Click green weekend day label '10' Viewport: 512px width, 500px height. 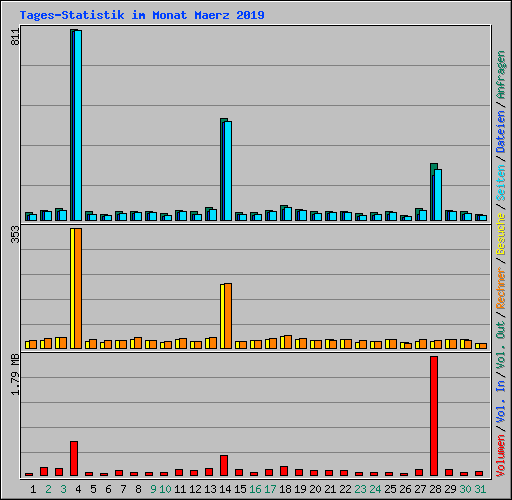click(x=165, y=489)
